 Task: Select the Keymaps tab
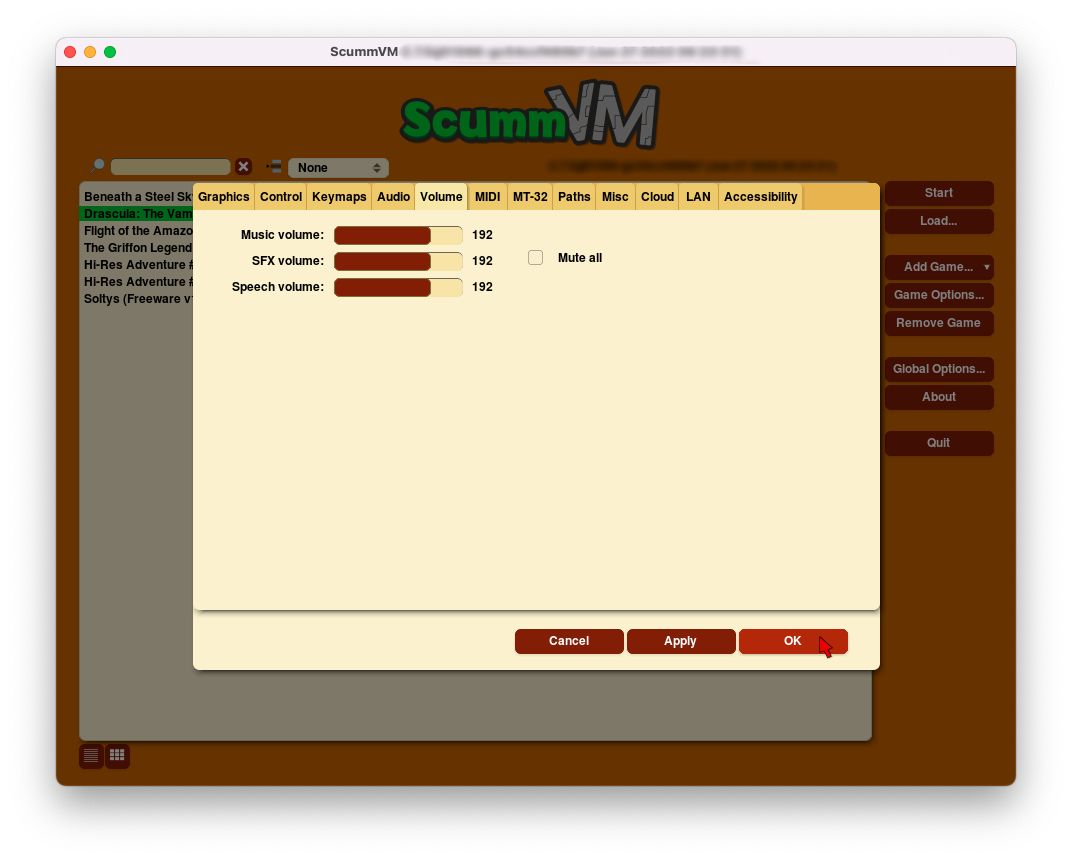click(339, 197)
